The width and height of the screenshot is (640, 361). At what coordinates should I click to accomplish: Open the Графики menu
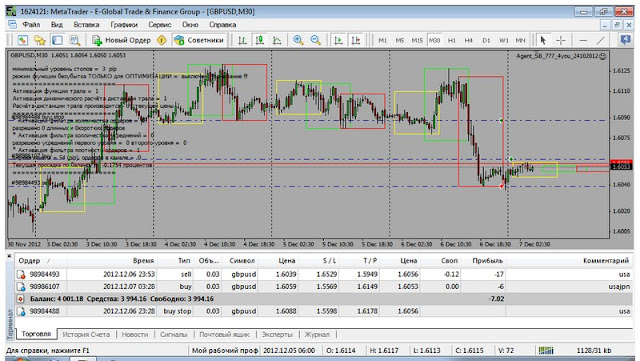tap(124, 25)
